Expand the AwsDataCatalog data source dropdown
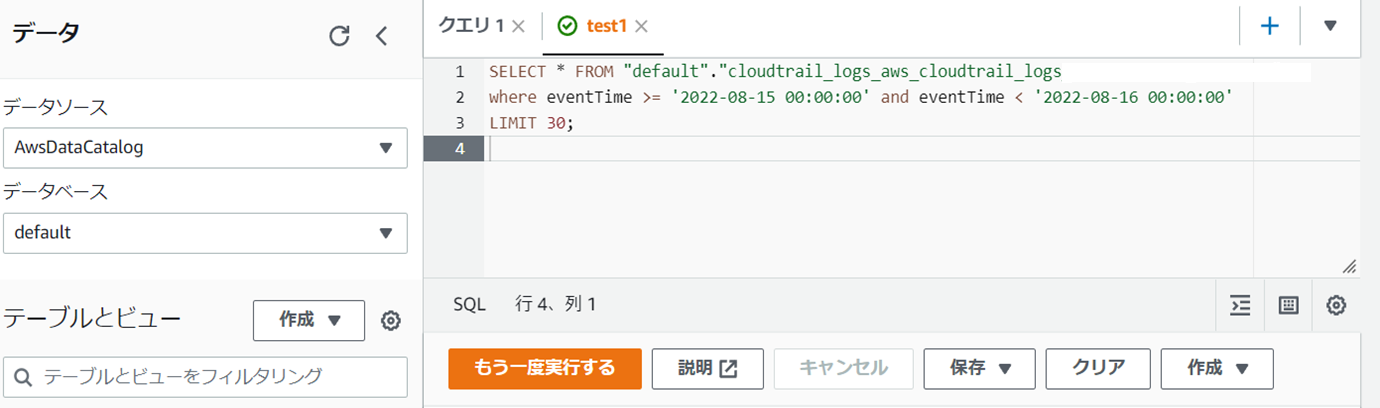Viewport: 1380px width, 408px height. coord(205,147)
